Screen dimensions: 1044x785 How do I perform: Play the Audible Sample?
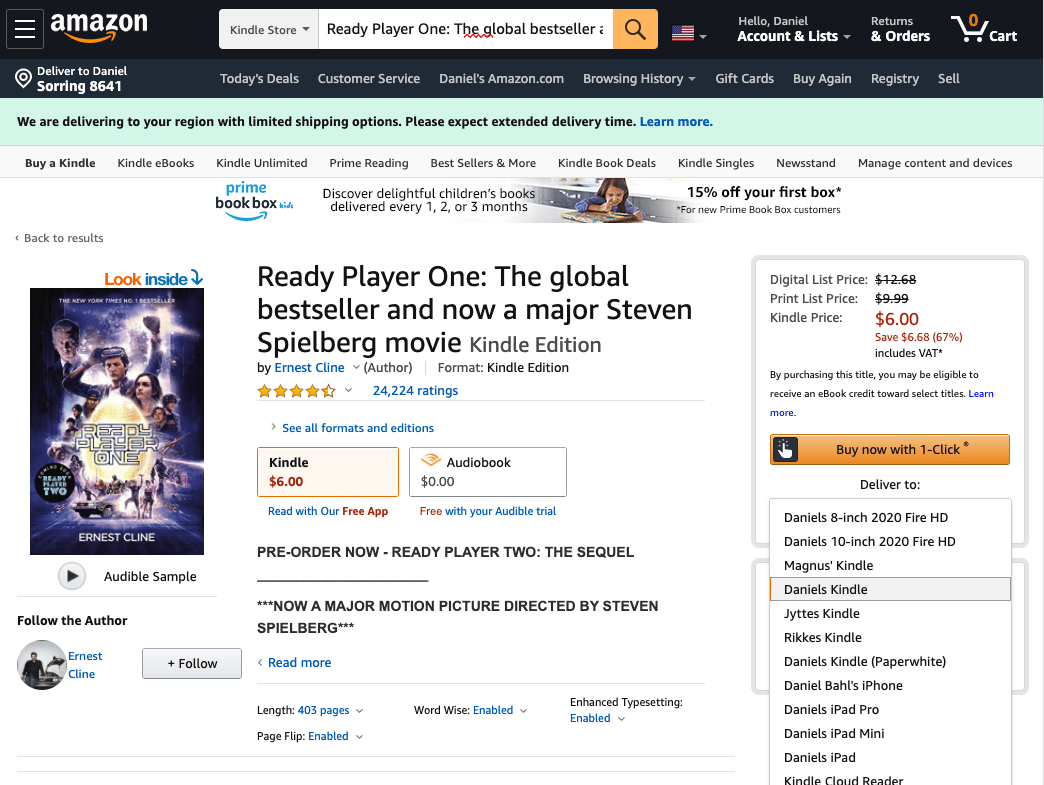72,576
